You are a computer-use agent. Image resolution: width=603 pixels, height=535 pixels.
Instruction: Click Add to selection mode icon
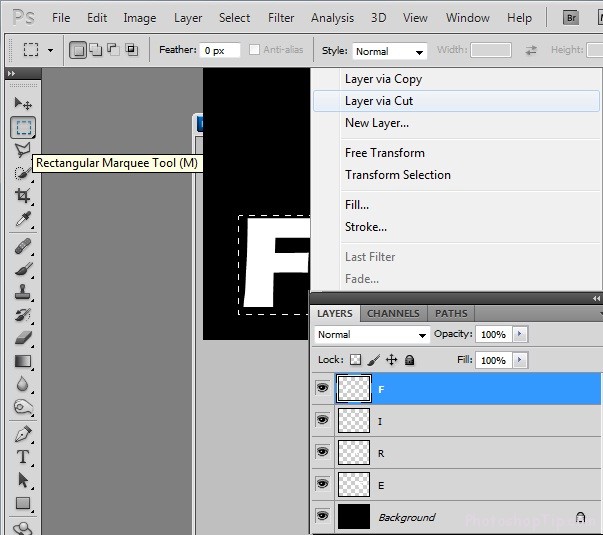click(95, 50)
